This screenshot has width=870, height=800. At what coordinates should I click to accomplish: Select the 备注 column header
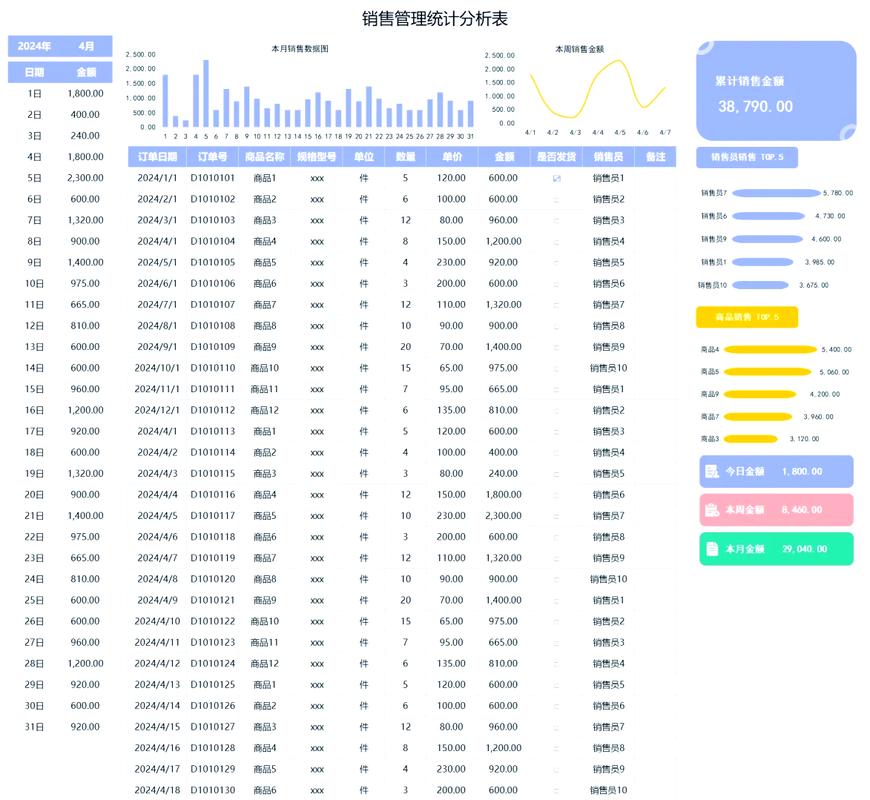pyautogui.click(x=655, y=157)
